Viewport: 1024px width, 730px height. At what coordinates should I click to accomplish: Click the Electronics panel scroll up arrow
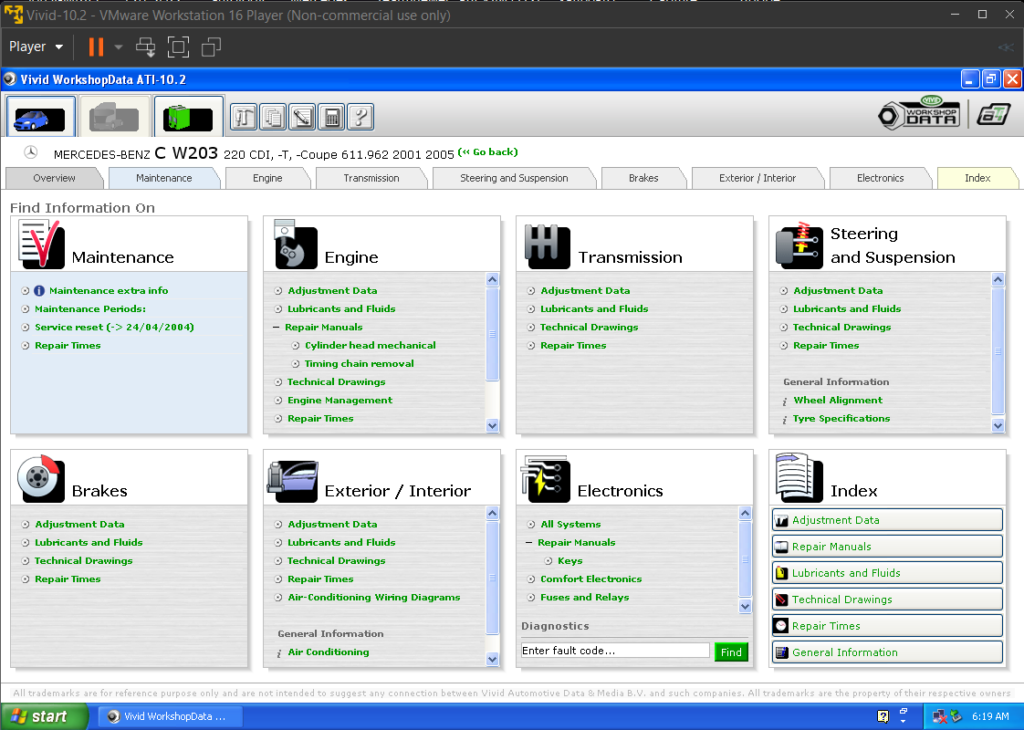pyautogui.click(x=745, y=513)
